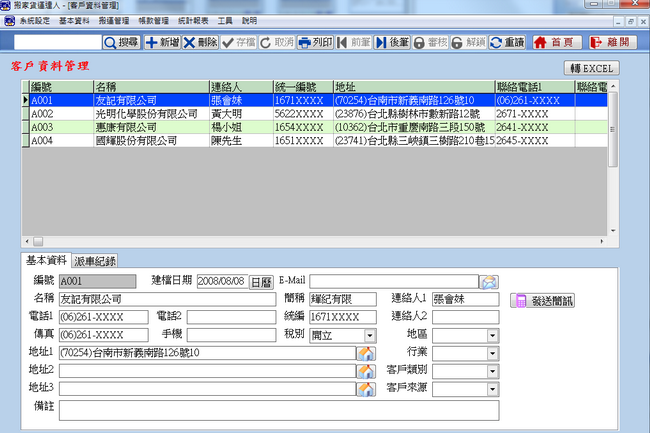This screenshot has height=433, width=650.
Task: Click the 取消 cancel button
Action: (277, 42)
